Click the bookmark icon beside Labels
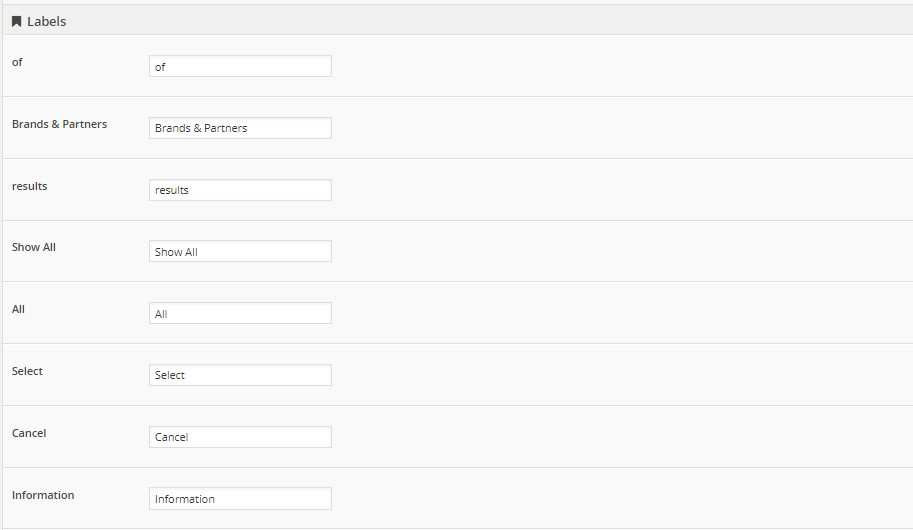Screen dimensions: 913x530 tap(17, 21)
